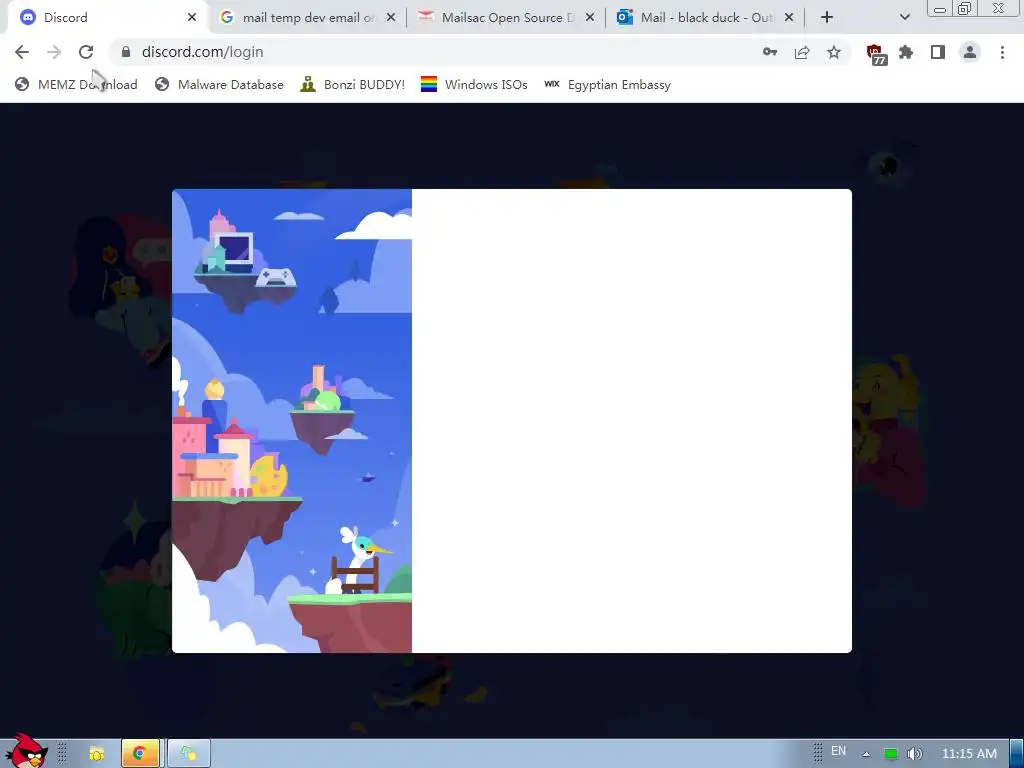Open the saved passwords key icon
Image resolution: width=1024 pixels, height=768 pixels.
(x=770, y=52)
